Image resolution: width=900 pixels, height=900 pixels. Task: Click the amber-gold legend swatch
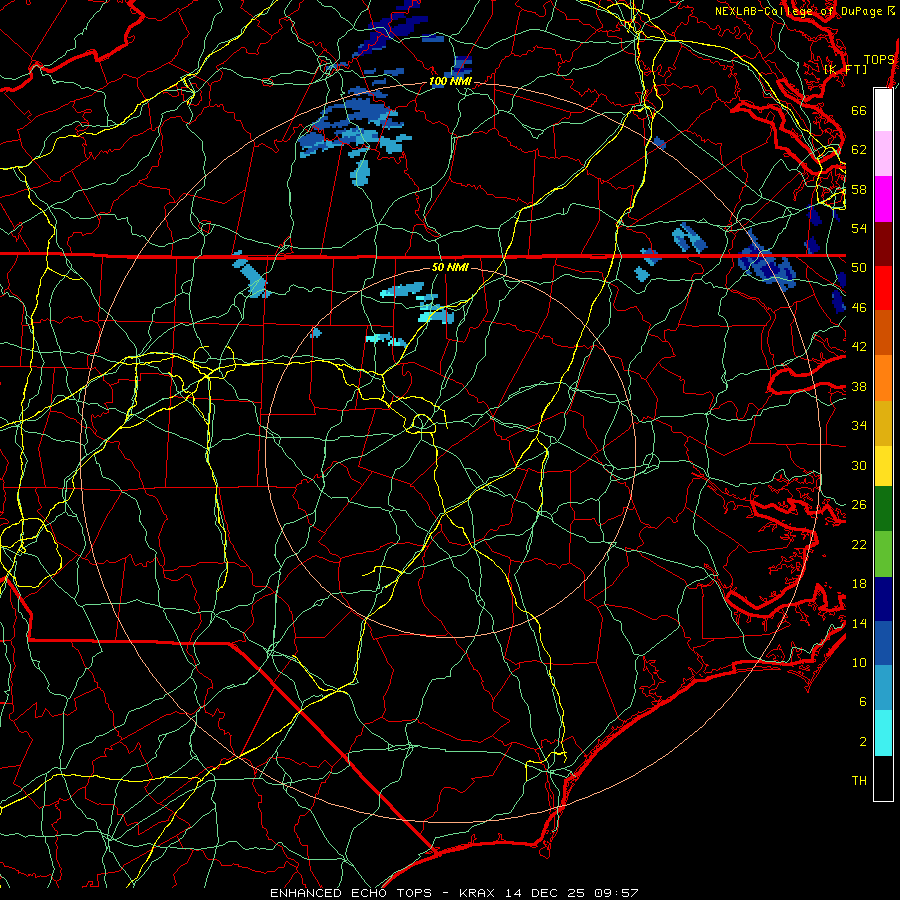[883, 423]
